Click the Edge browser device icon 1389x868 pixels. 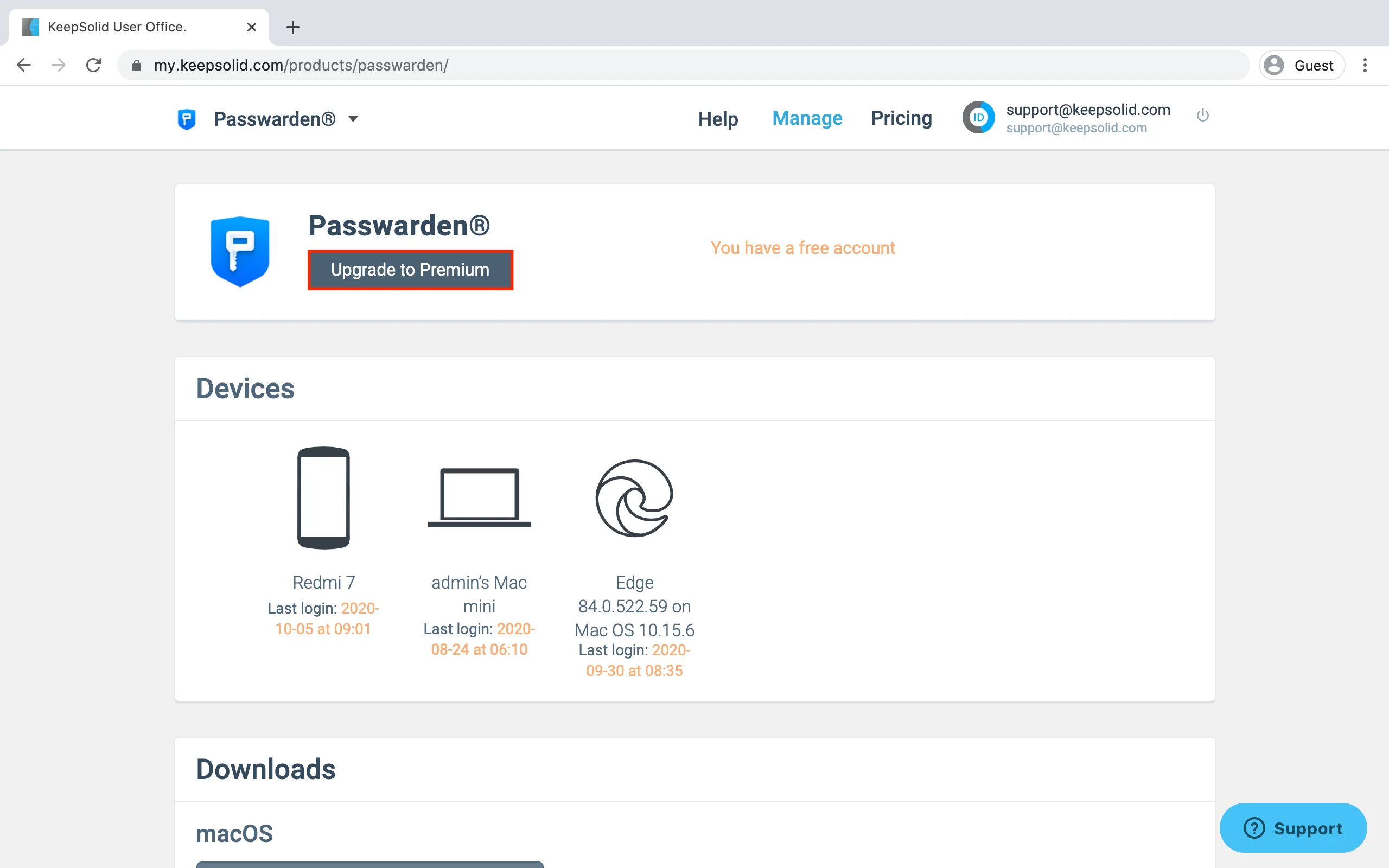tap(634, 497)
